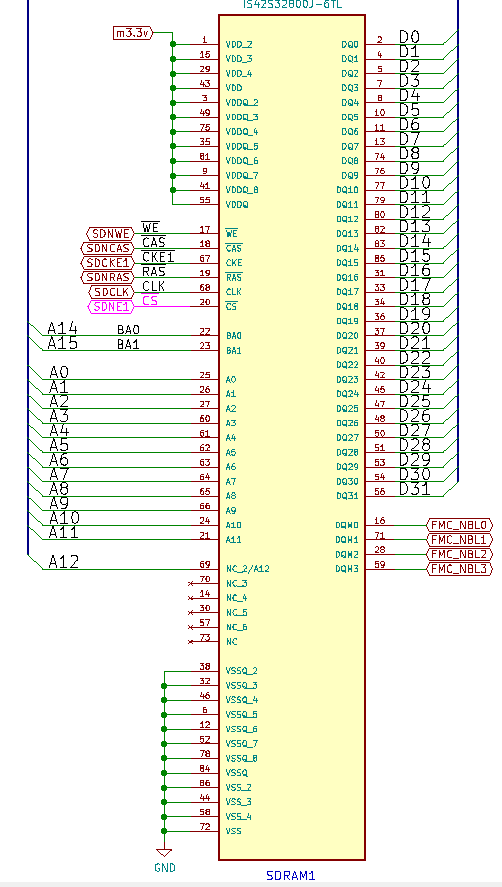
Task: Click pin number 72 at VSS
Action: [205, 827]
